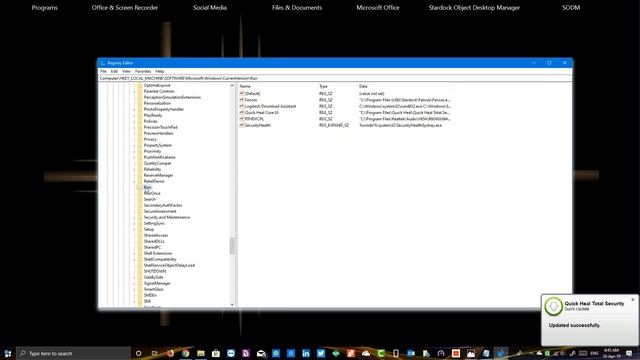Select the (Default) registry value
The width and height of the screenshot is (640, 360).
point(252,93)
